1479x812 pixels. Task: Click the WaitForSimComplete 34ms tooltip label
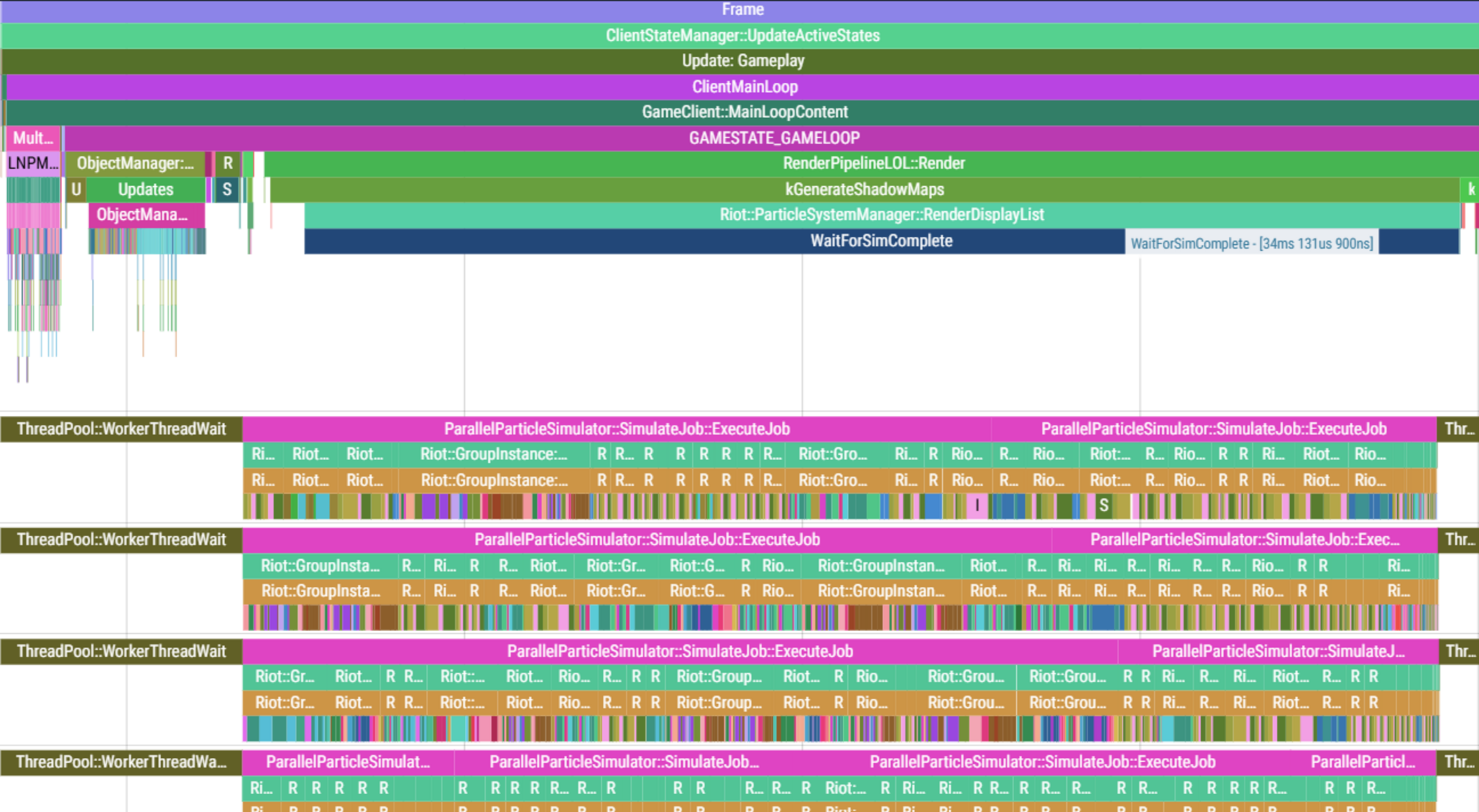tap(1251, 243)
